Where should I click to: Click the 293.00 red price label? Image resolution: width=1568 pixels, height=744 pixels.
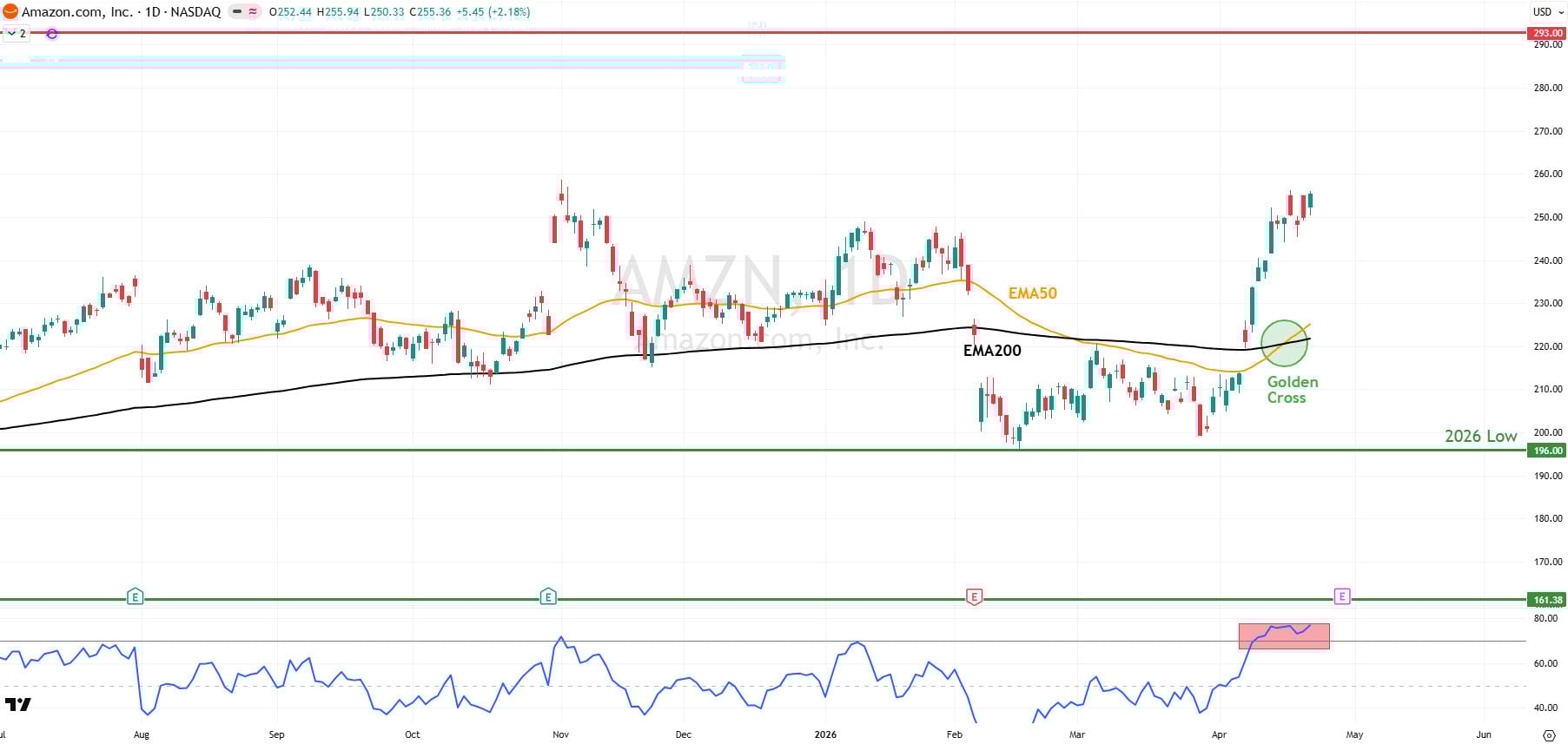coord(1546,33)
